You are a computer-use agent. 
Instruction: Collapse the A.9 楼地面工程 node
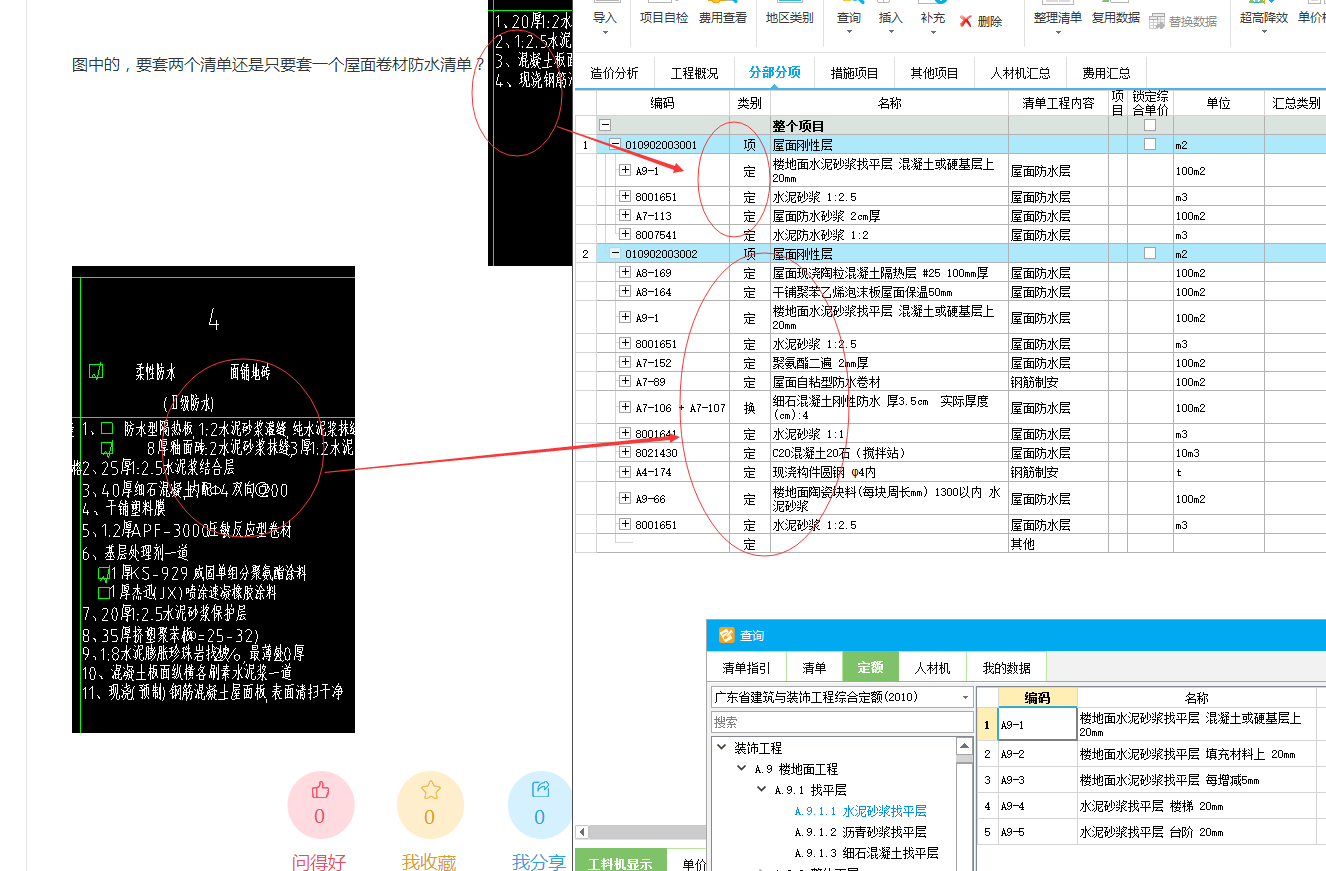[x=741, y=769]
